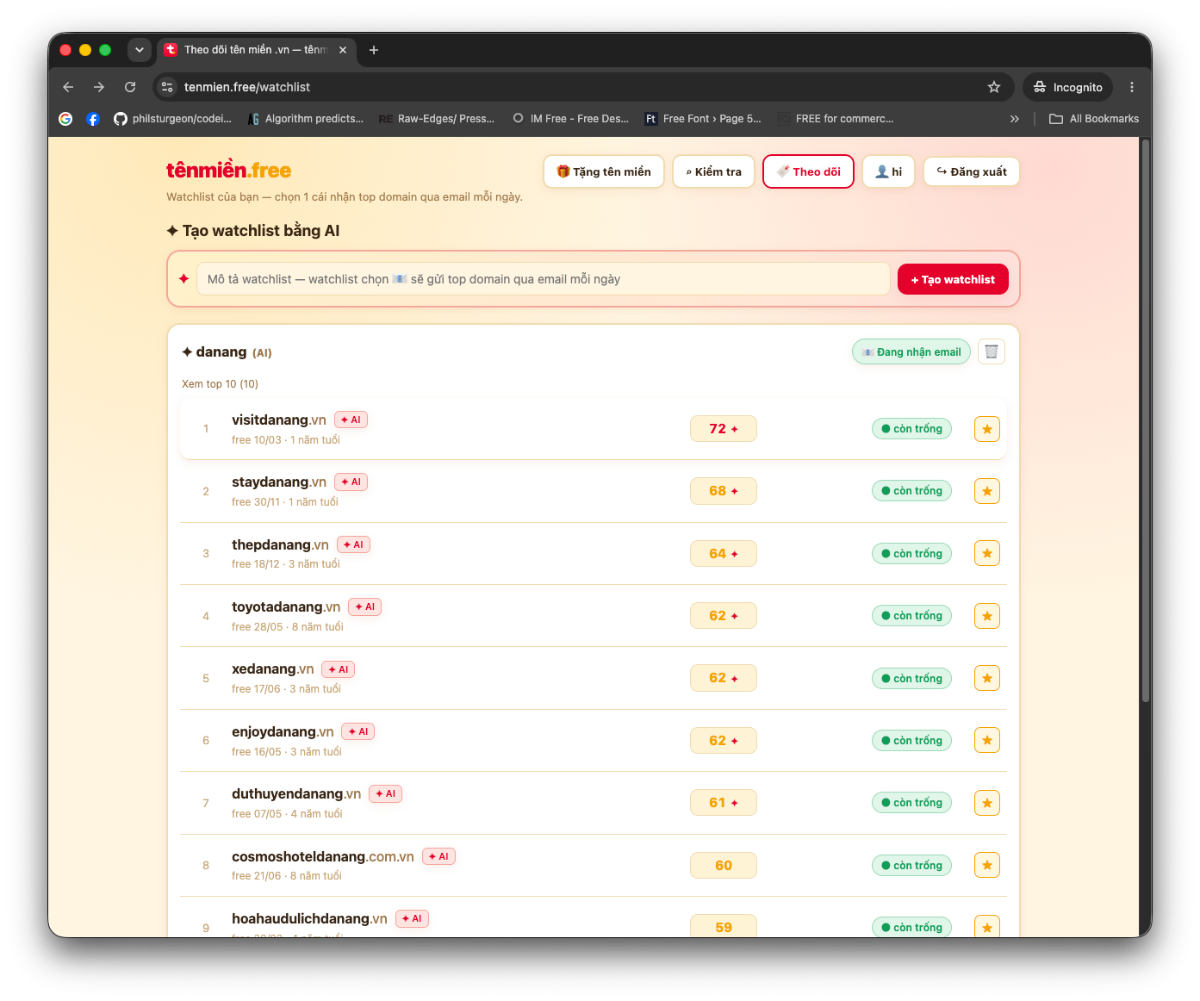Click còn trống status for enjoydanang.vn
This screenshot has height=1001, width=1200.
coord(911,740)
